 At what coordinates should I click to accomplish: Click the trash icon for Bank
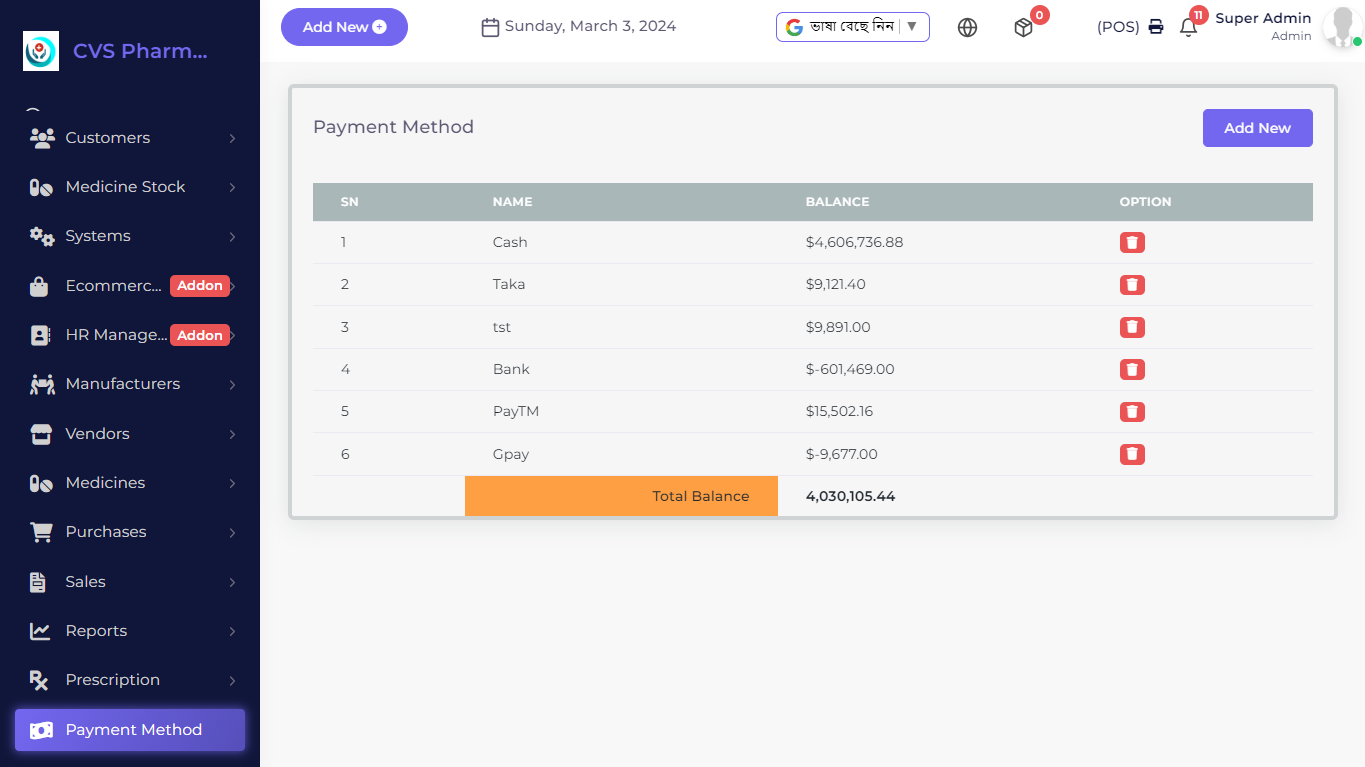coord(1132,369)
